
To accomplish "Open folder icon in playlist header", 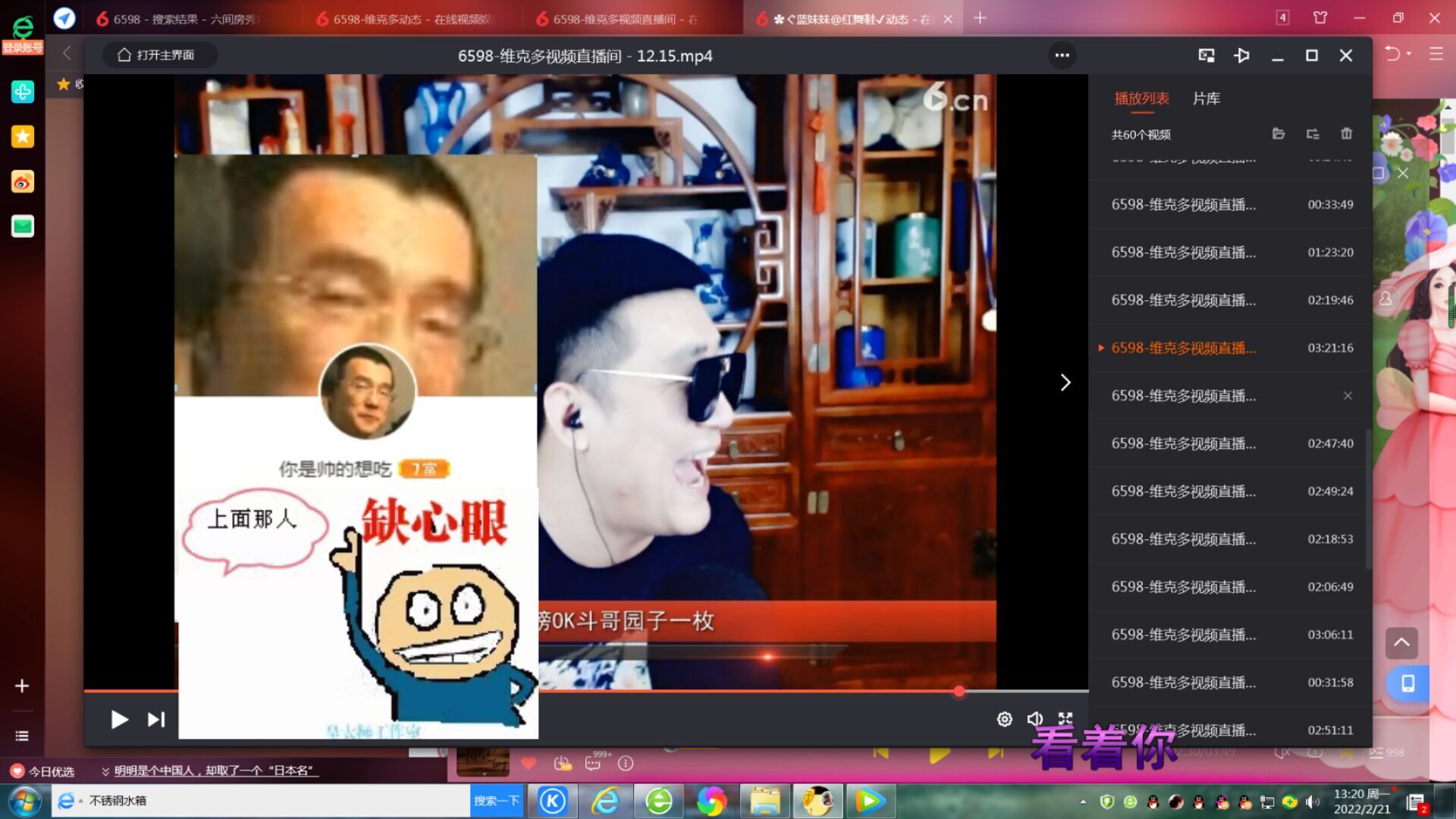I will click(1279, 134).
